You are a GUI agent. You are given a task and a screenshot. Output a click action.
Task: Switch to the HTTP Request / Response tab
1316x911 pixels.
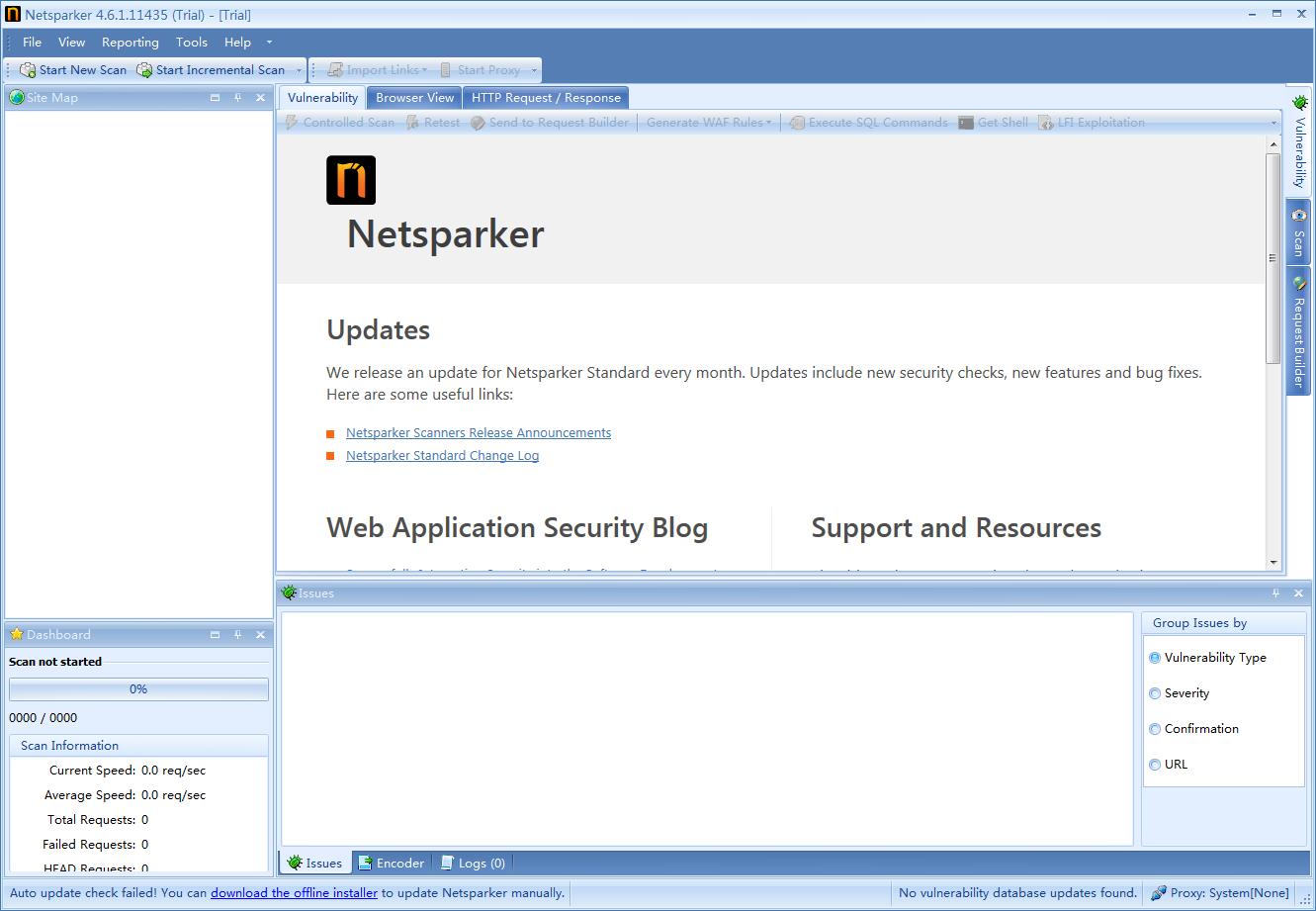coord(546,98)
